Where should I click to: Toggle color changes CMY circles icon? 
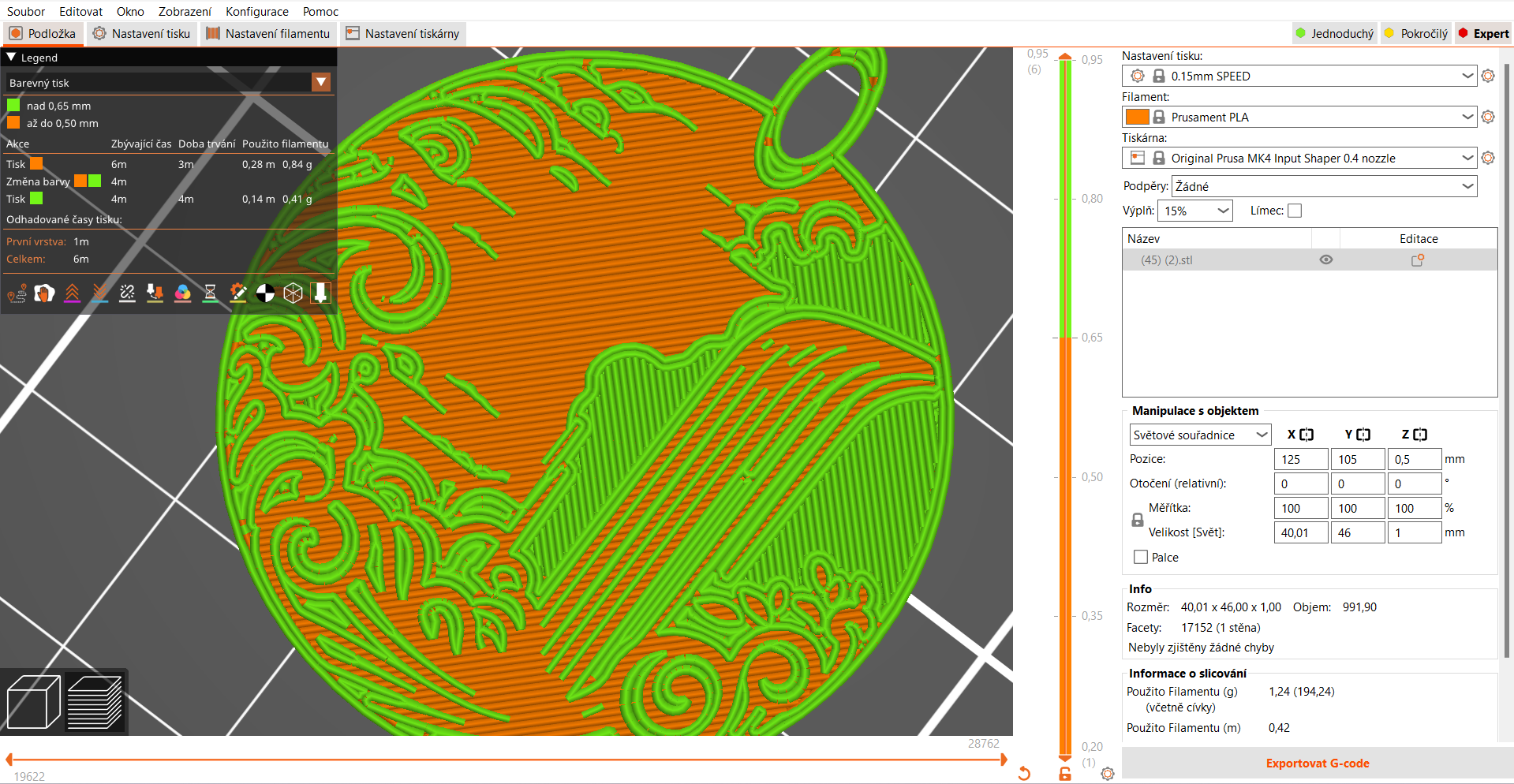pos(182,293)
